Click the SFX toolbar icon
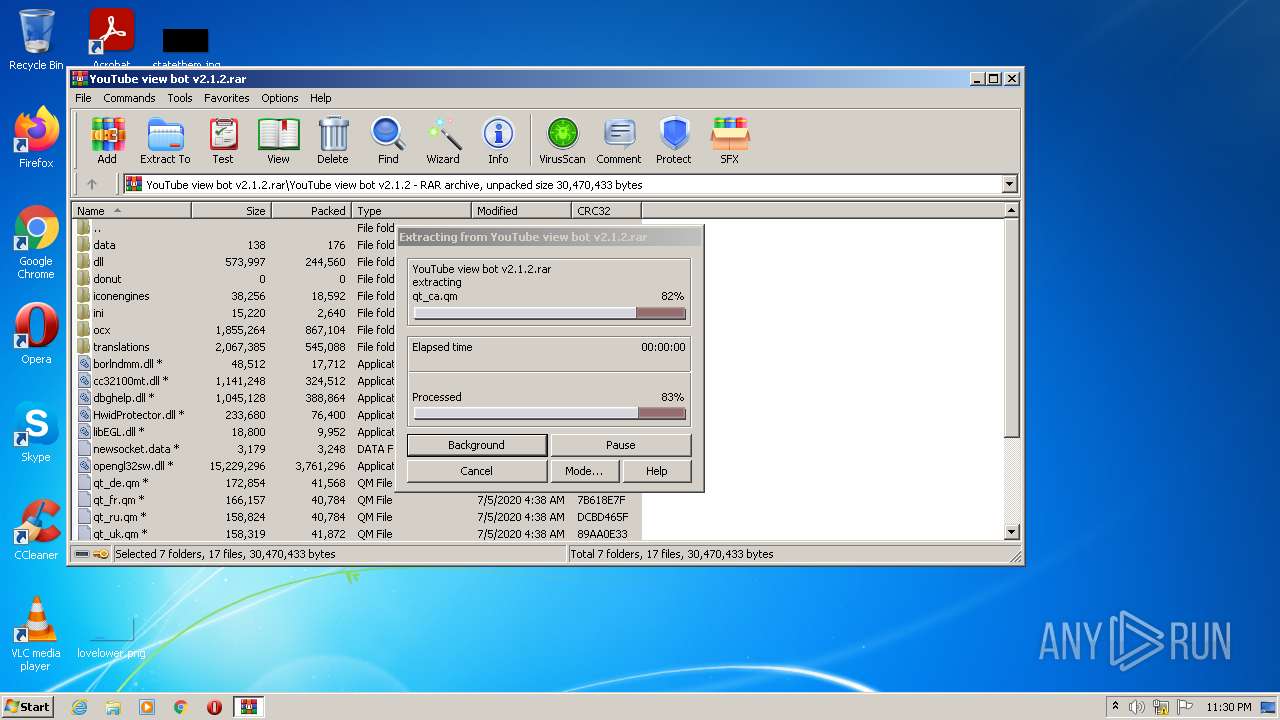Screen dimensions: 1280x720 click(730, 140)
